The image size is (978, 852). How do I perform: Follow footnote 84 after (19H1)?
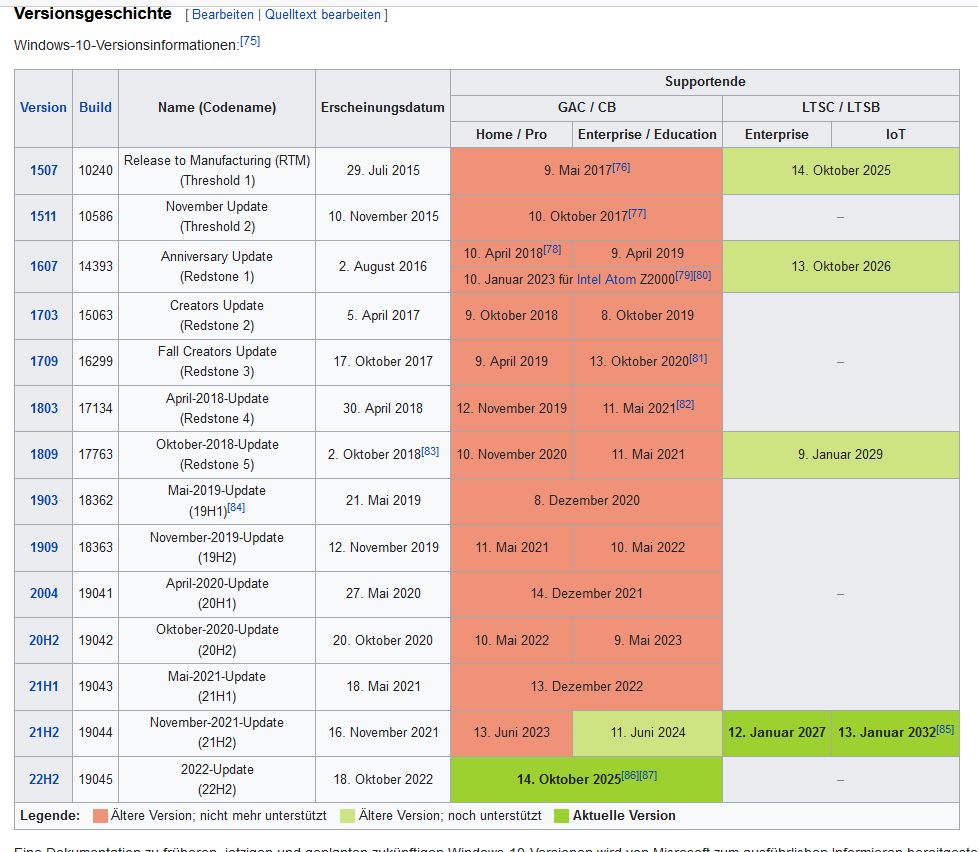[x=236, y=508]
